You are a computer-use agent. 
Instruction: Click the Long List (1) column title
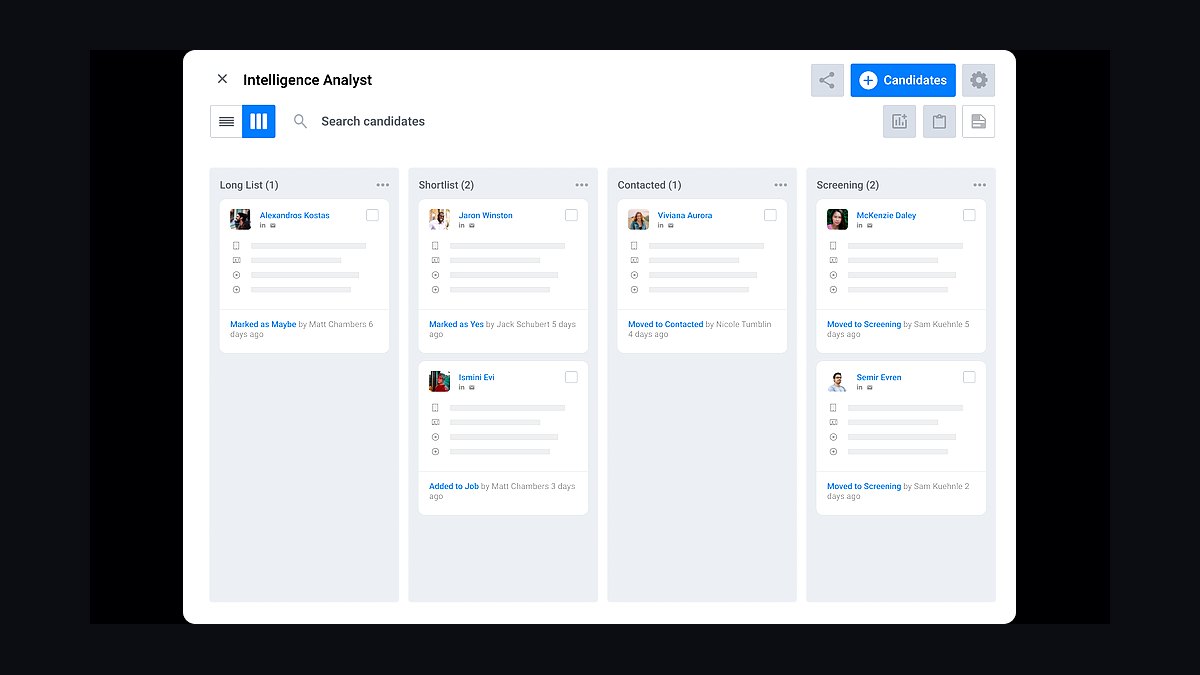[249, 185]
